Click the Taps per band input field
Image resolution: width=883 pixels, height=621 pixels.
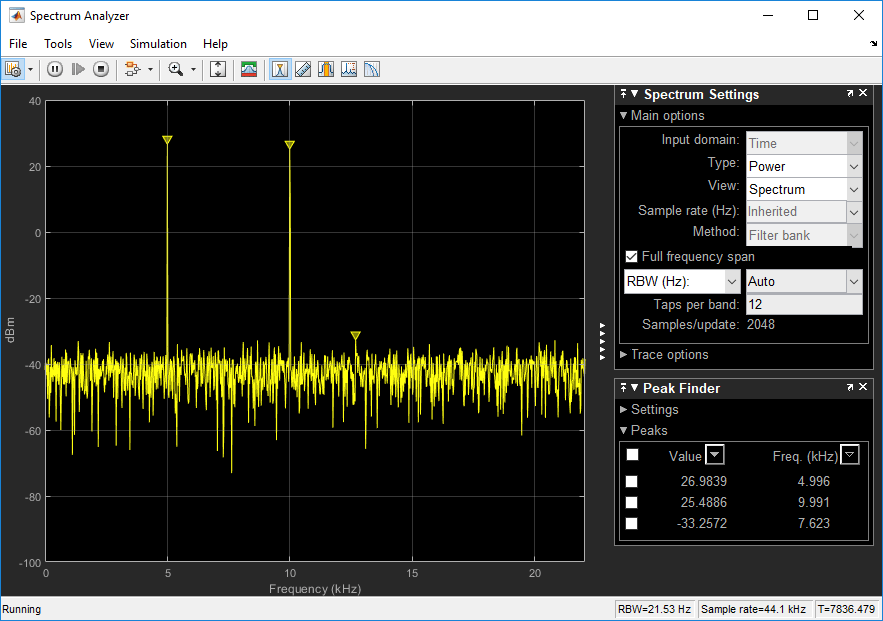(804, 304)
